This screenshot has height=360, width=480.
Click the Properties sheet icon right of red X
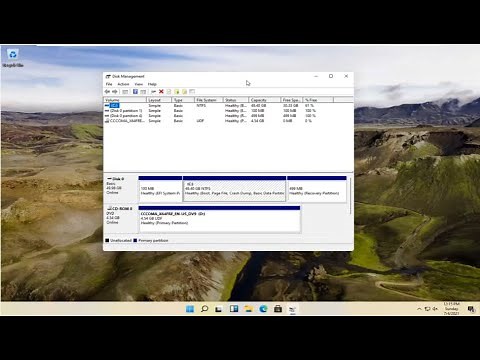pyautogui.click(x=169, y=91)
